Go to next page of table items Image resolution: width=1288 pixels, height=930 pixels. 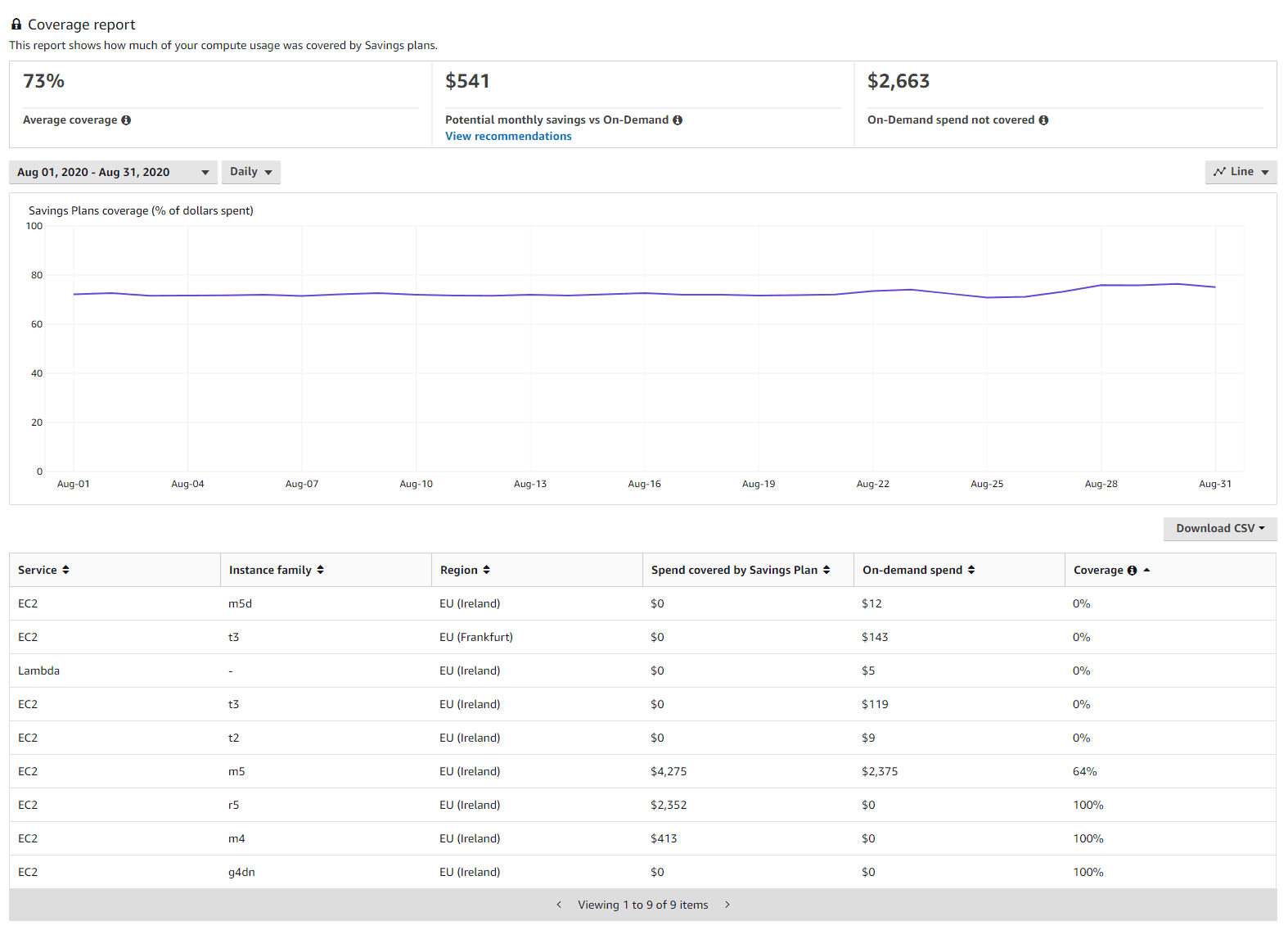727,905
